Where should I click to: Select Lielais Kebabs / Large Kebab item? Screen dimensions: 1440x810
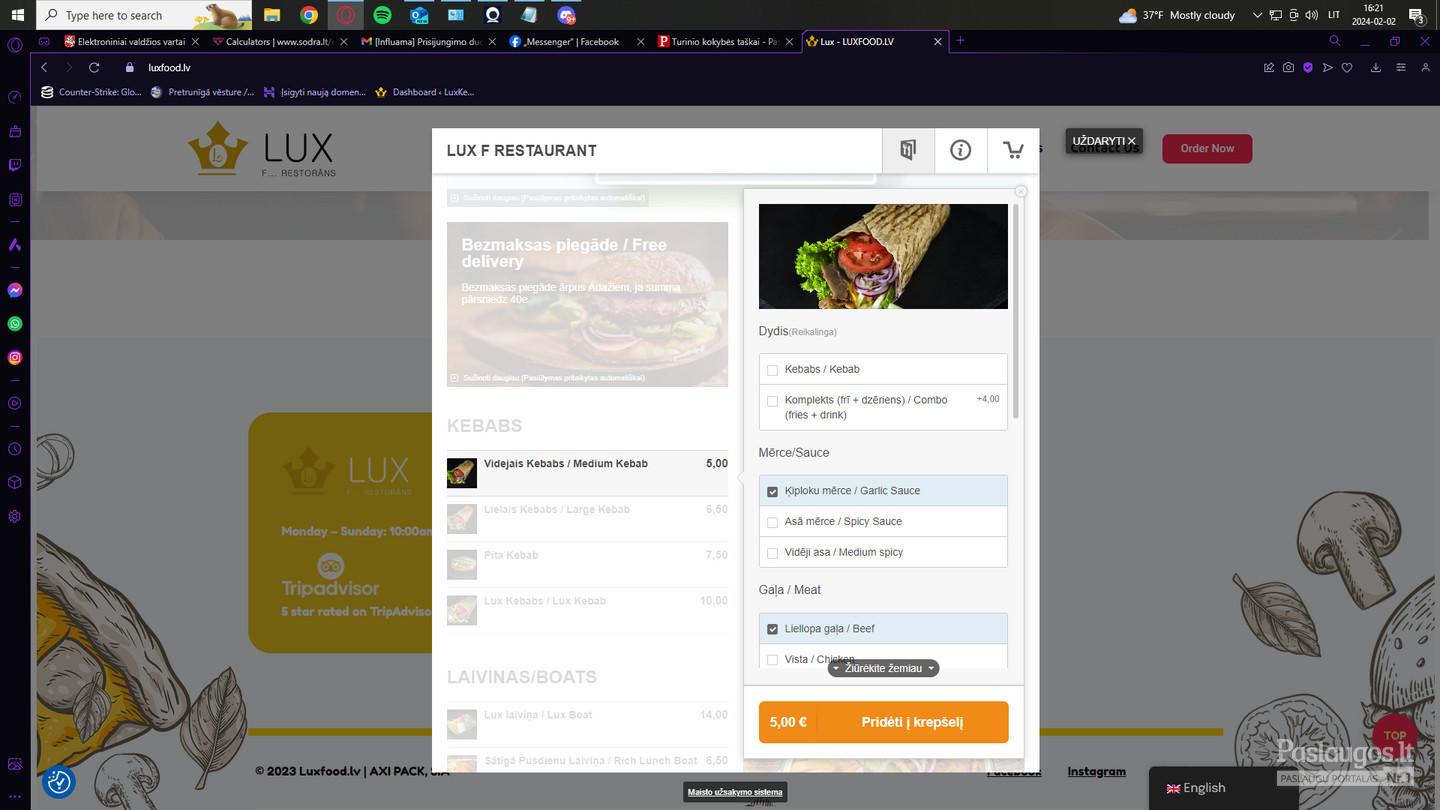[587, 519]
